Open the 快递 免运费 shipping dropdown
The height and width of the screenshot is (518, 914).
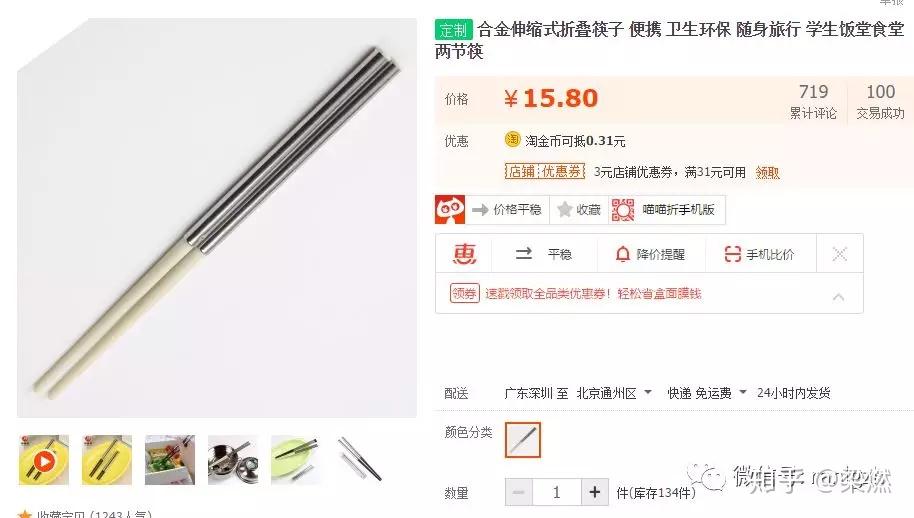[x=706, y=393]
